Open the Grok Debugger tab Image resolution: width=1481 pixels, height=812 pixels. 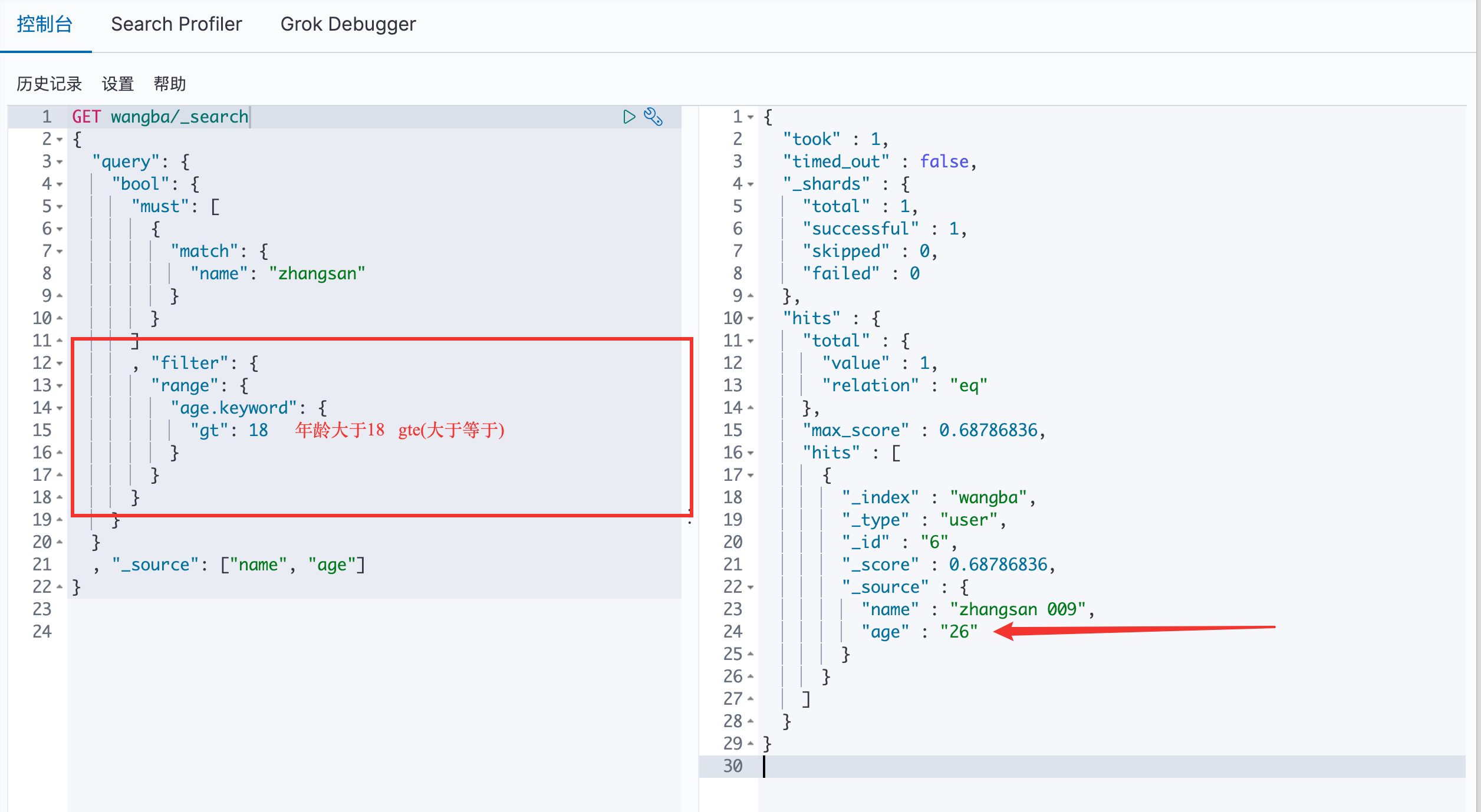pos(348,24)
